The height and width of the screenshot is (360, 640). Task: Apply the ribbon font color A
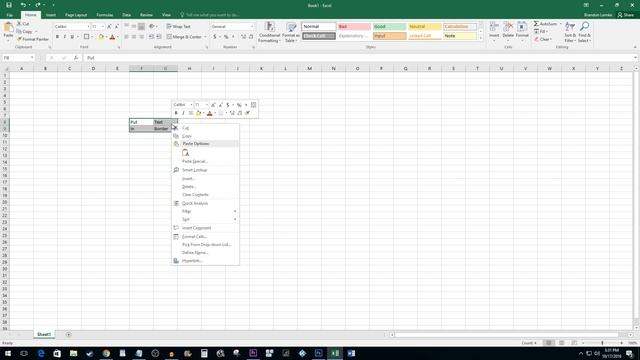point(112,37)
